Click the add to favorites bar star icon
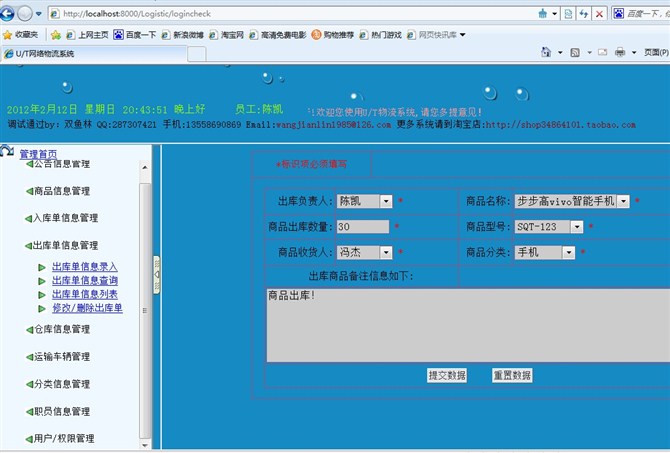Screen dimensions: 670x453 [56, 35]
